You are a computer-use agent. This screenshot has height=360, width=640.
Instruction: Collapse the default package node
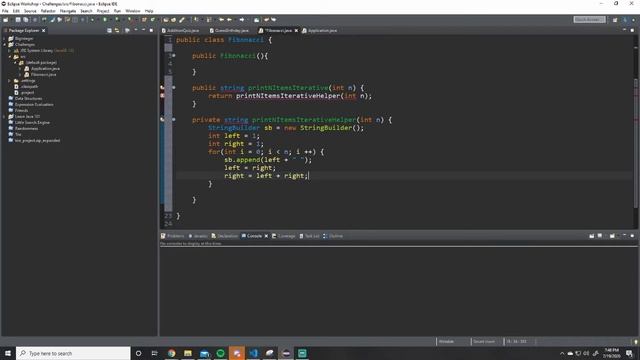click(x=16, y=63)
